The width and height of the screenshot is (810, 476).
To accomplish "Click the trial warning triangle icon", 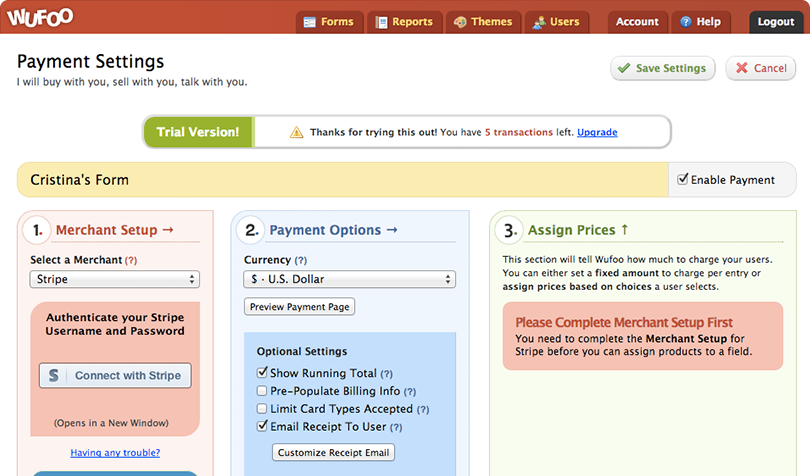I will pos(297,132).
